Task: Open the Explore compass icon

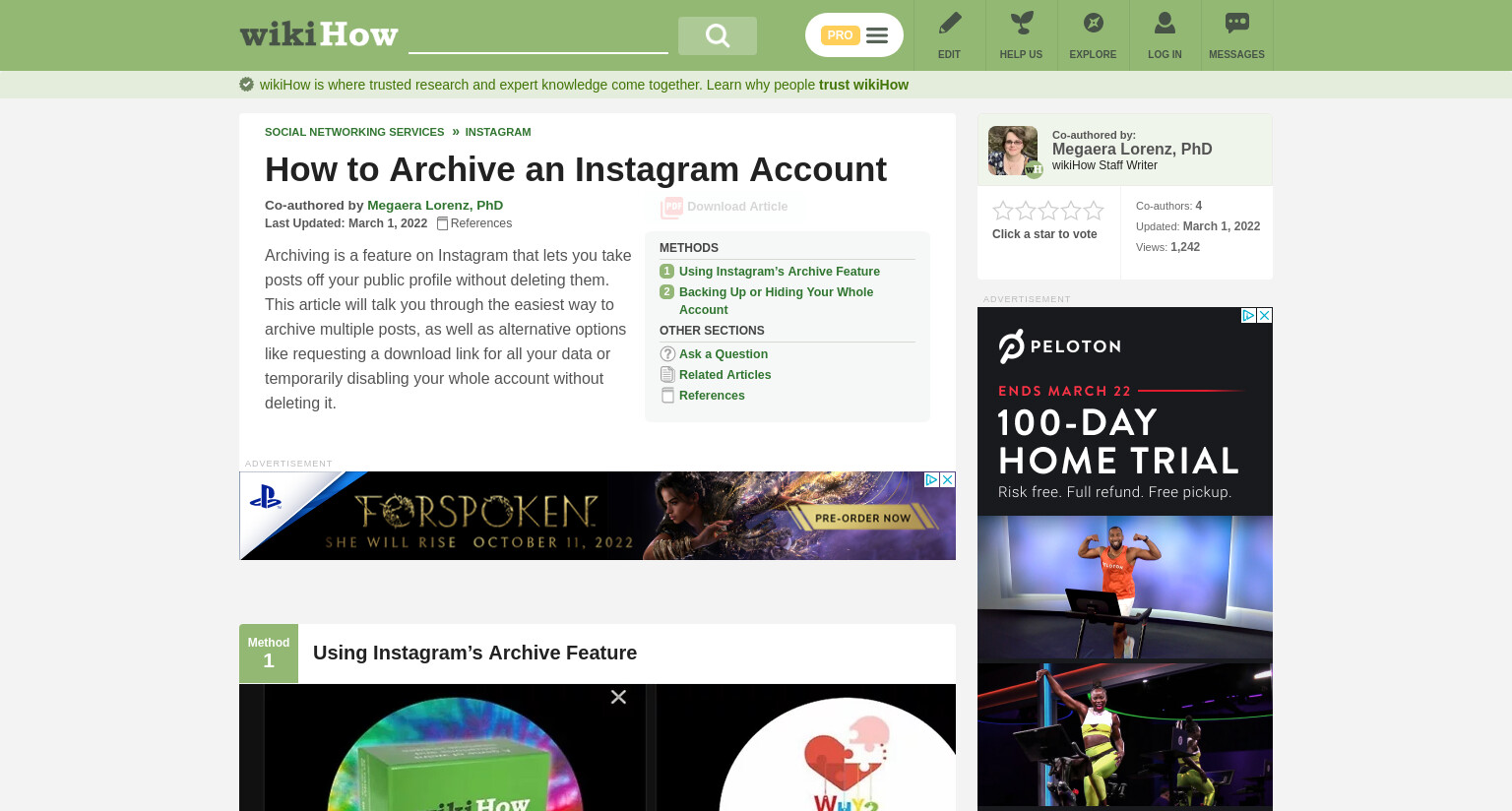Action: pos(1093,24)
